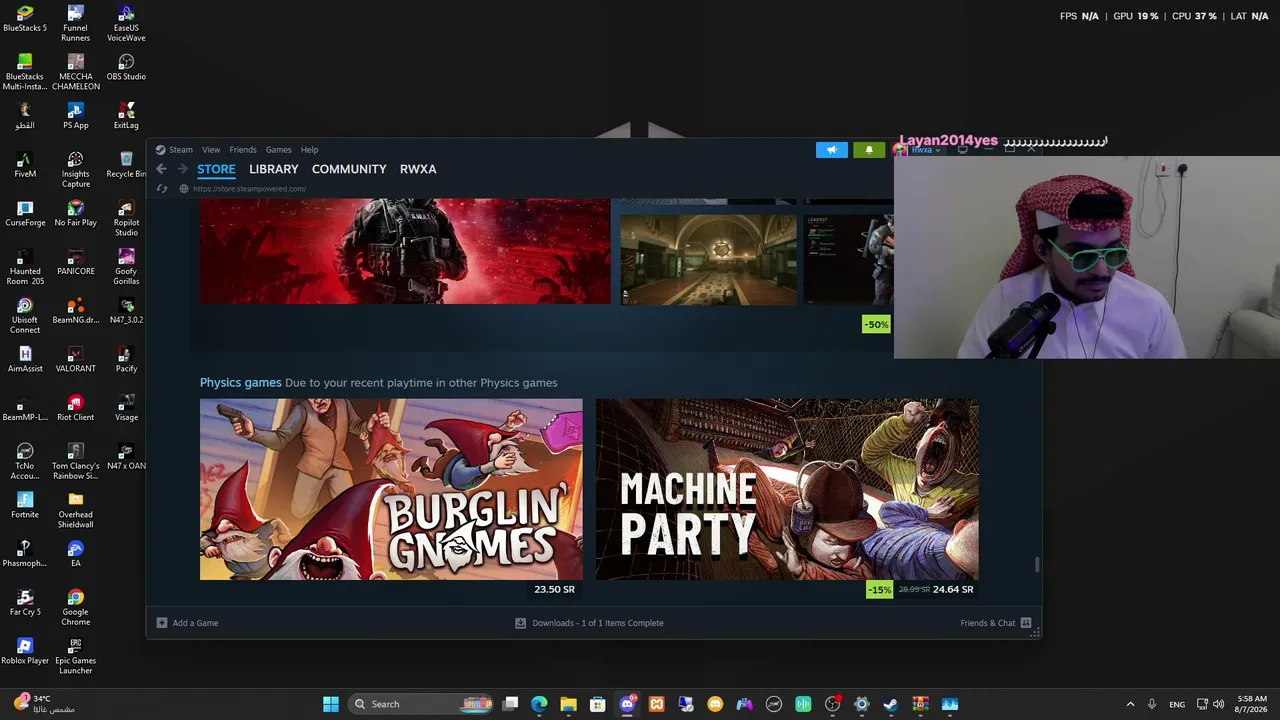The width and height of the screenshot is (1280, 720).
Task: Open Microsoft Edge from the taskbar
Action: [x=539, y=704]
